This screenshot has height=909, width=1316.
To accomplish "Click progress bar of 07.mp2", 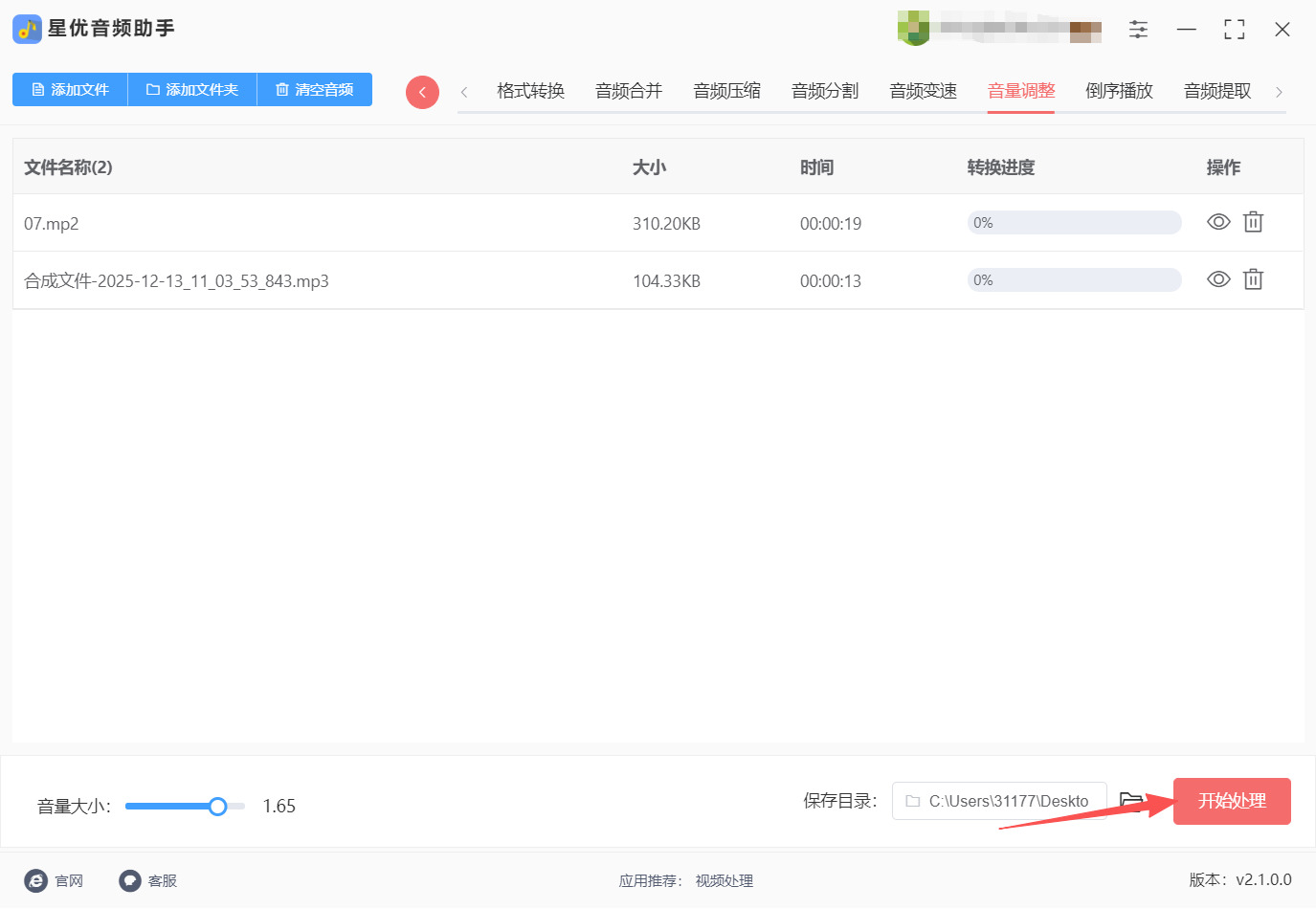I will (1075, 223).
